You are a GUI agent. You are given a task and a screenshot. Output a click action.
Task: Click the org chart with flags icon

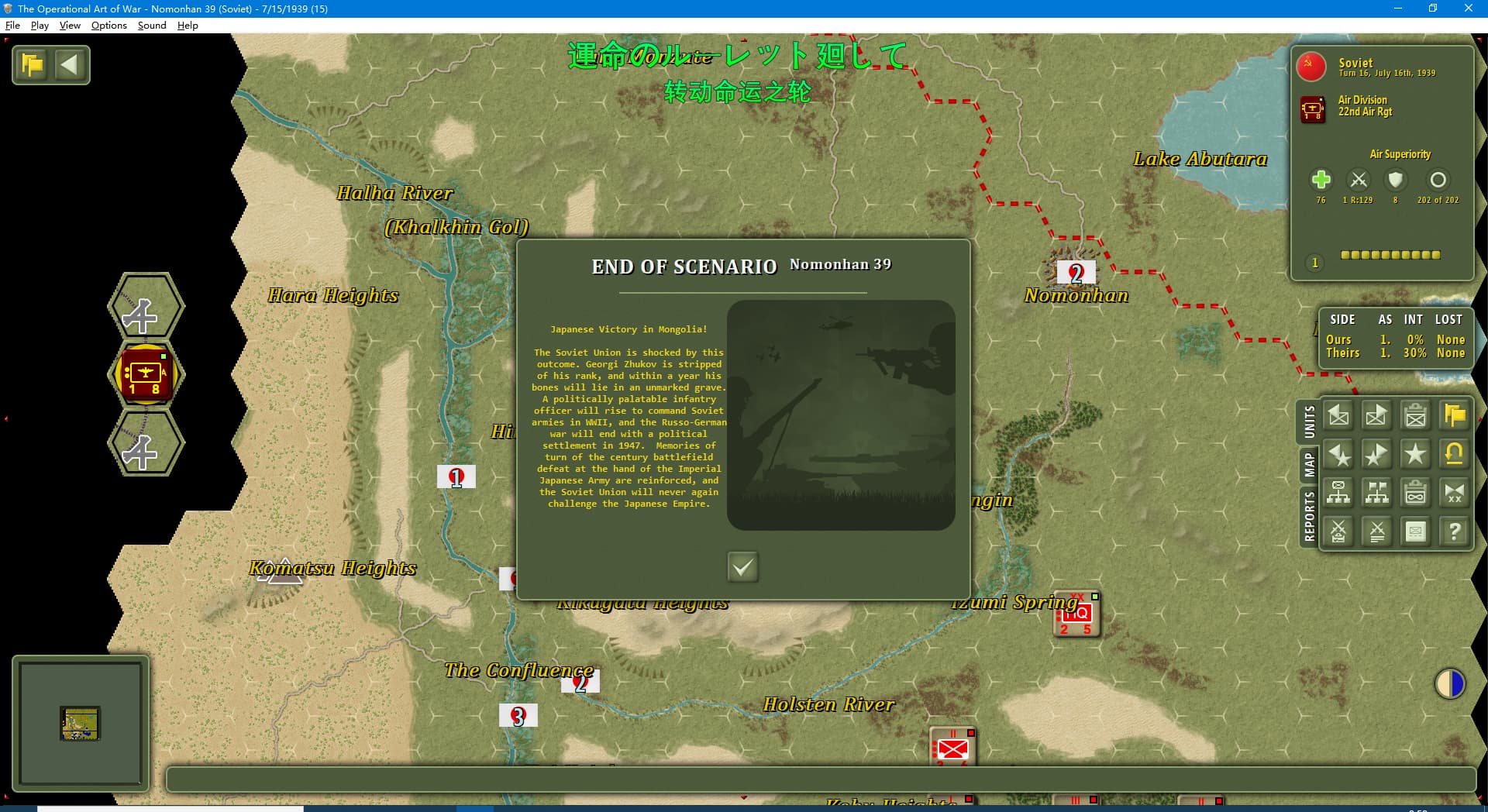1376,494
